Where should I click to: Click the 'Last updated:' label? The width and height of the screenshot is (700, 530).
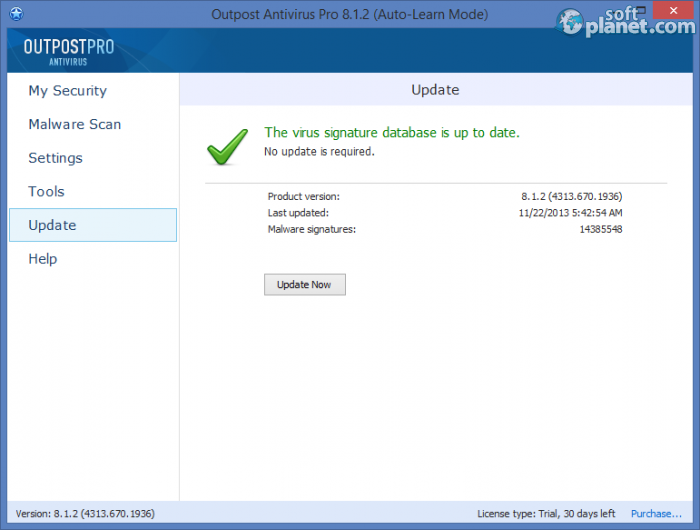(298, 213)
